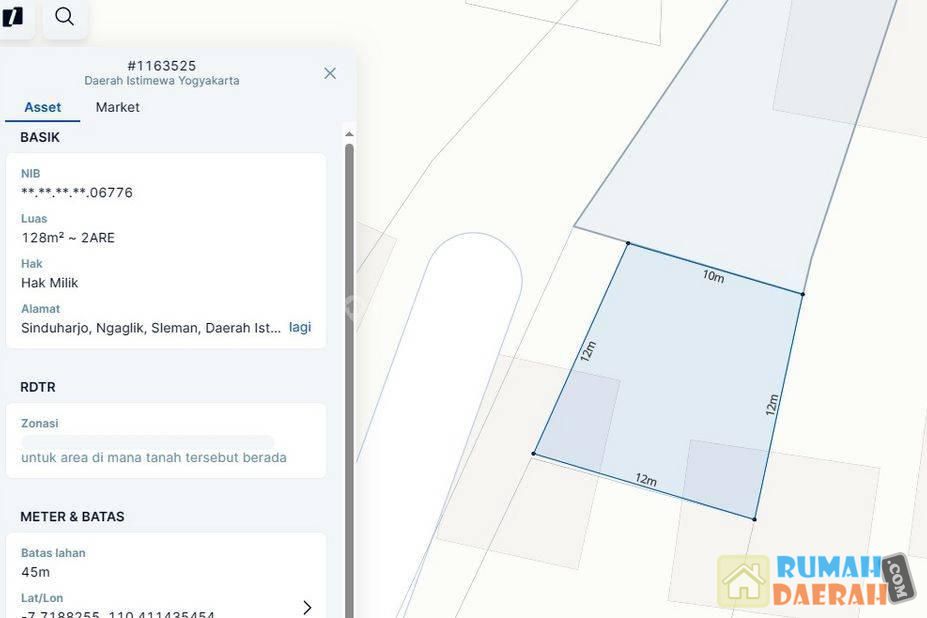Switch to the Asset tab
The width and height of the screenshot is (927, 618).
click(43, 107)
